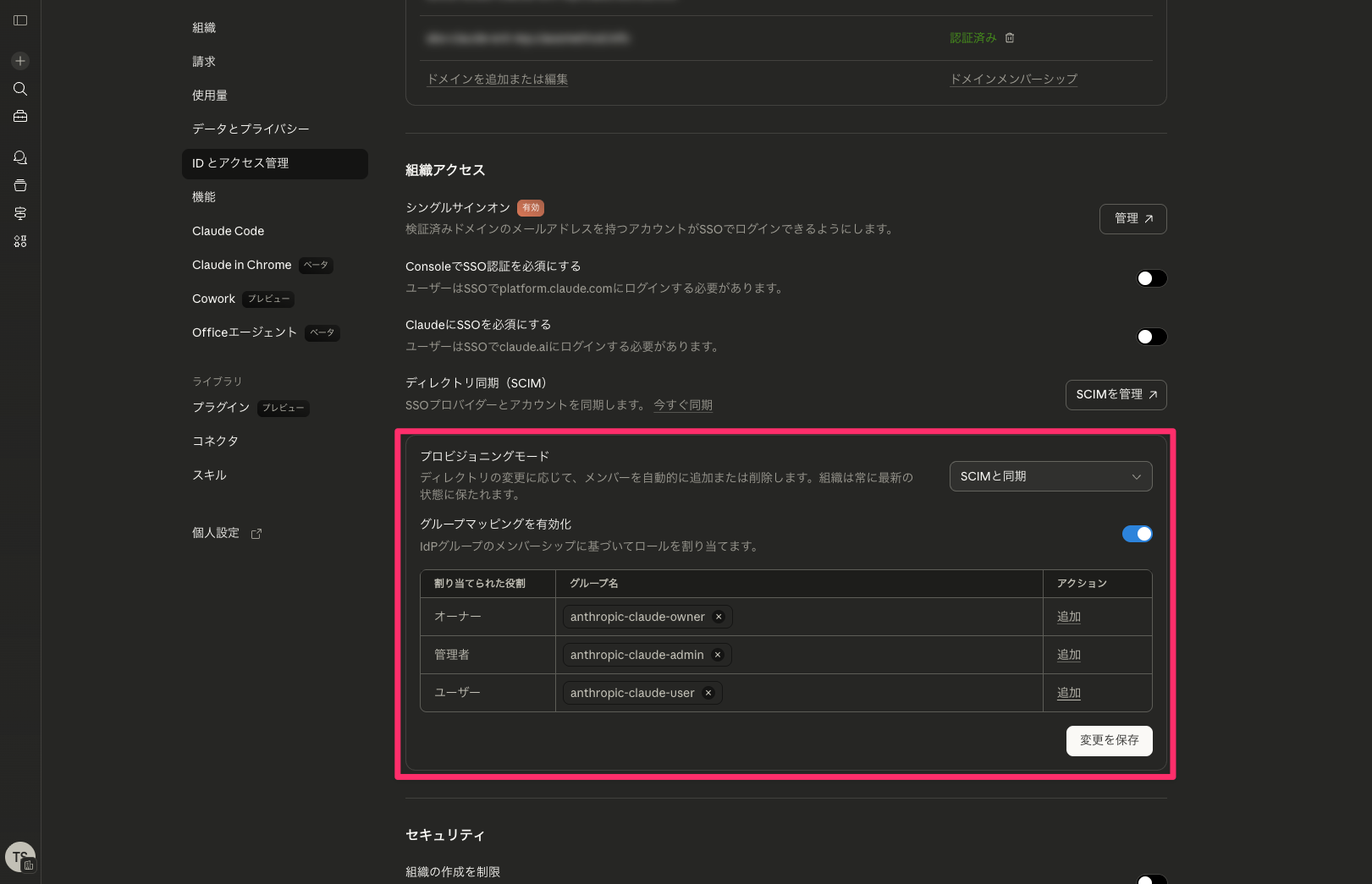Open the Claude Code settings menu item
The height and width of the screenshot is (884, 1372).
pos(228,231)
